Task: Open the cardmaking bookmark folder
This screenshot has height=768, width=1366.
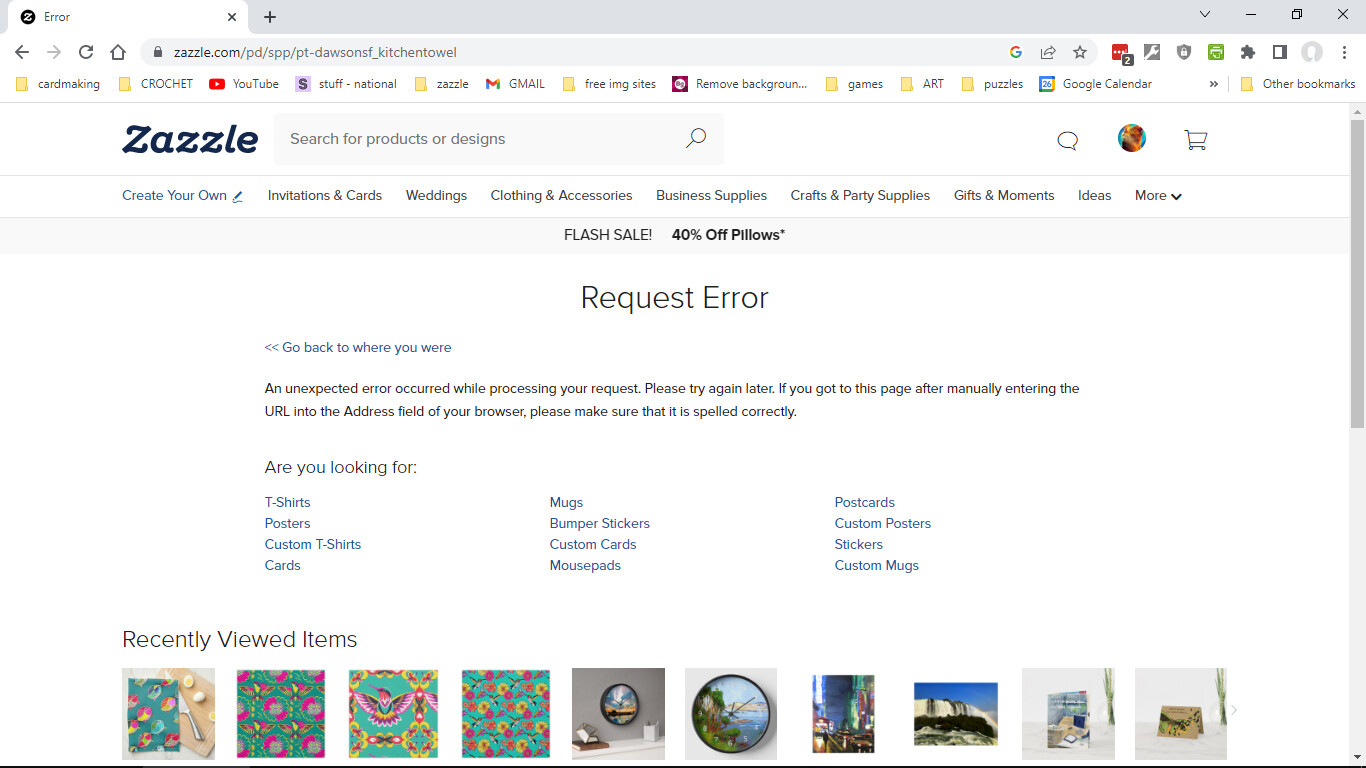Action: (x=58, y=84)
